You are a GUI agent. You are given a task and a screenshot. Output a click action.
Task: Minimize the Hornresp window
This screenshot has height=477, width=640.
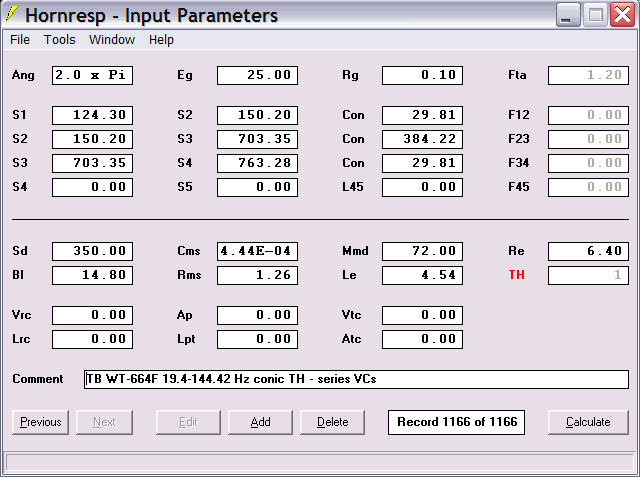[x=568, y=15]
